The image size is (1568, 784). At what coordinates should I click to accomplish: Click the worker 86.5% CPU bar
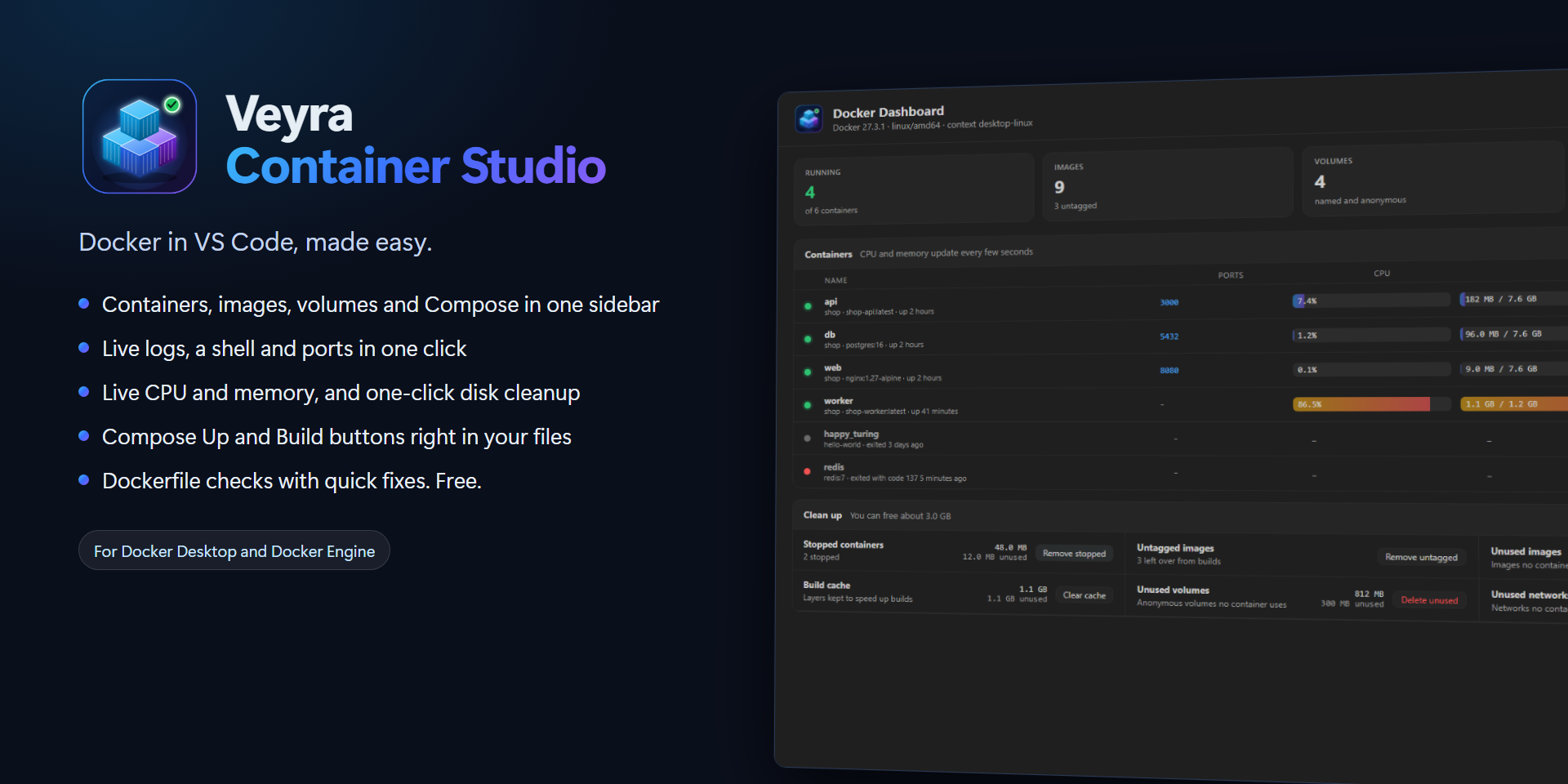pyautogui.click(x=1371, y=404)
